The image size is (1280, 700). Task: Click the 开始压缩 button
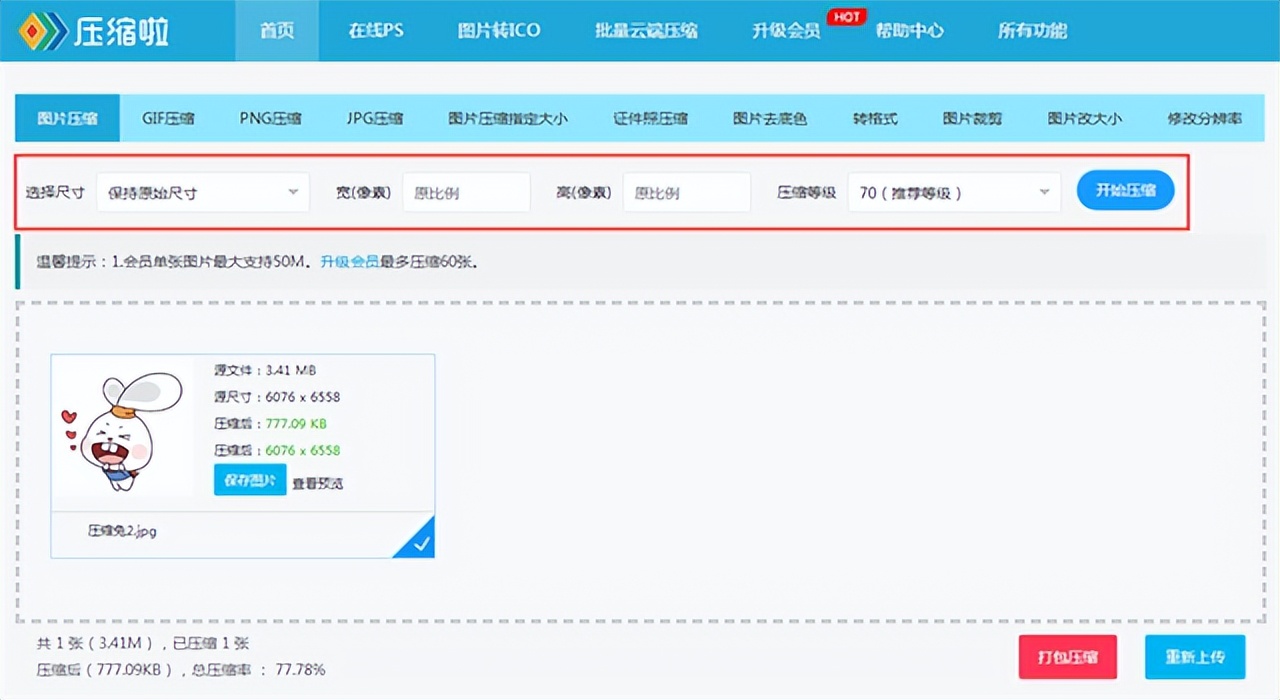click(x=1125, y=190)
